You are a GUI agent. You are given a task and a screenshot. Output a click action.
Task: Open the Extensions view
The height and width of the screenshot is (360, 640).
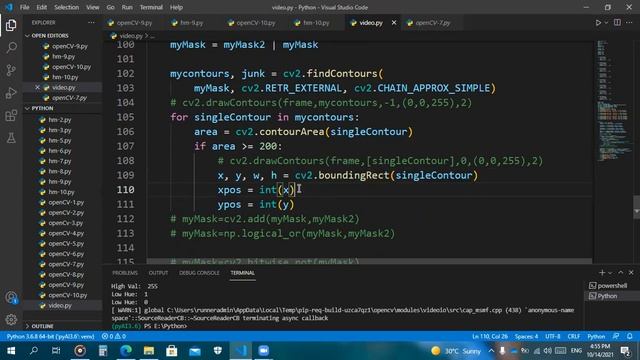(11, 116)
